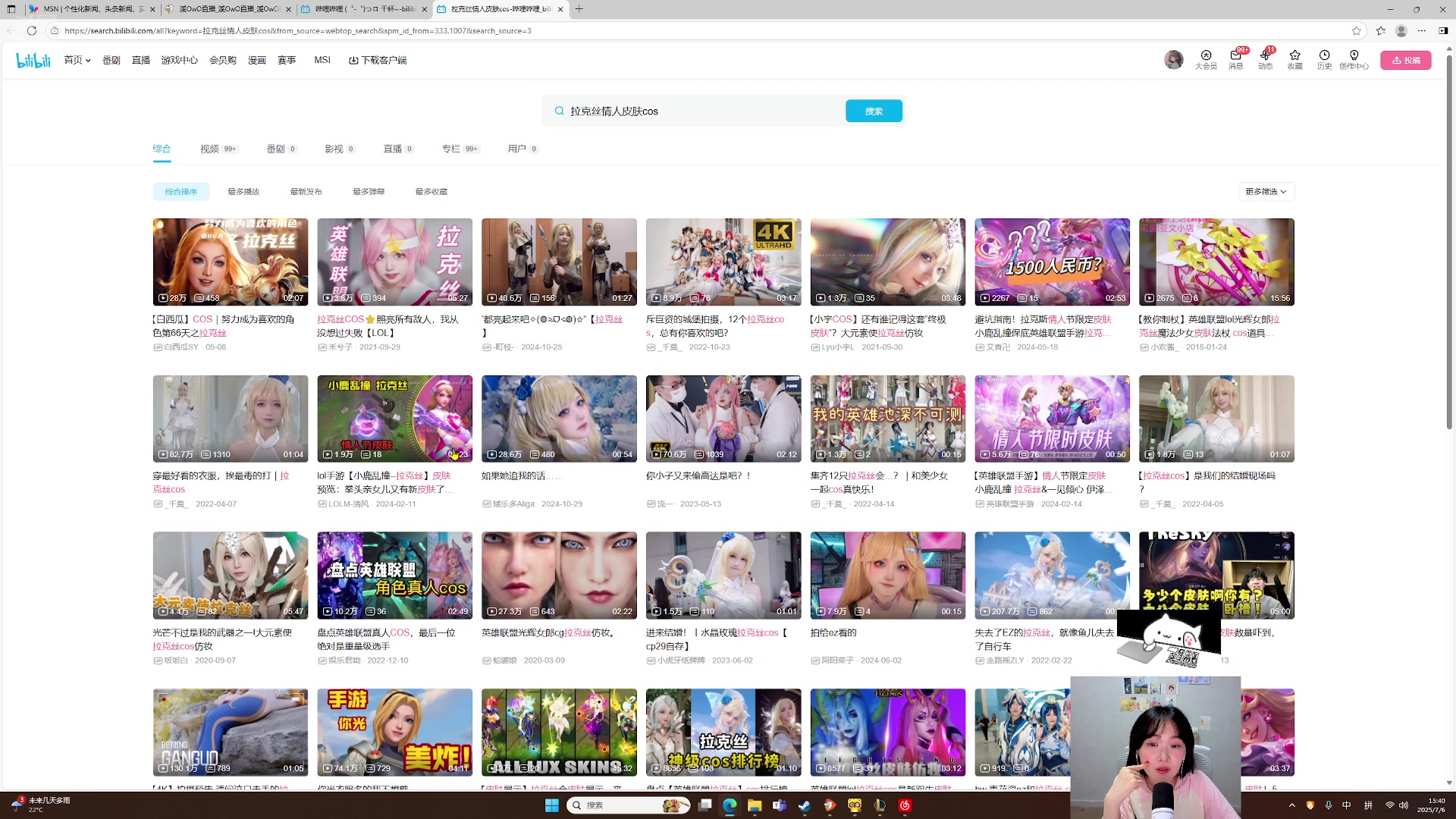
Task: Show hidden tray icons chevron
Action: click(1292, 805)
